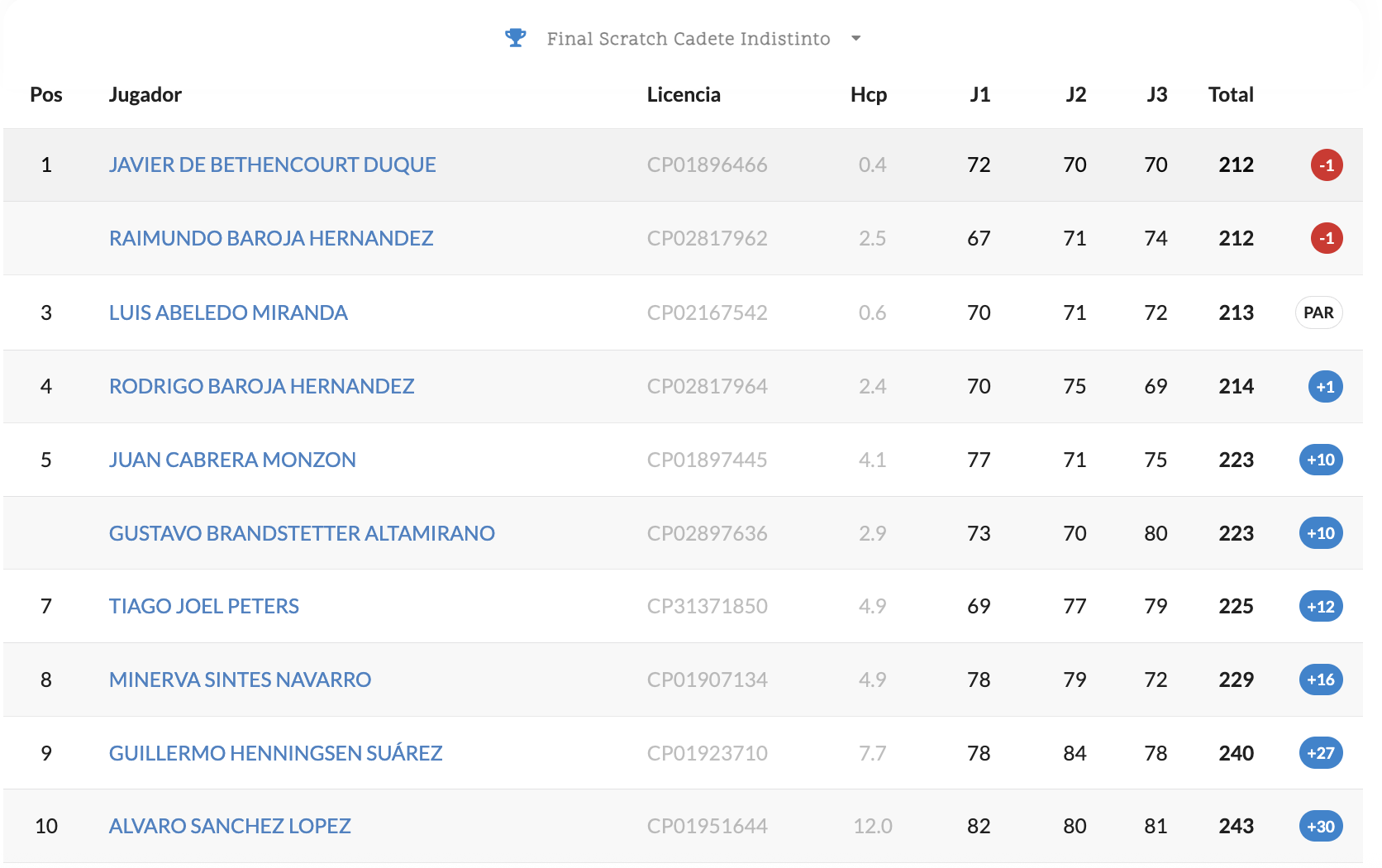Click the blue +1 score badge
The image size is (1382, 868).
[x=1325, y=386]
